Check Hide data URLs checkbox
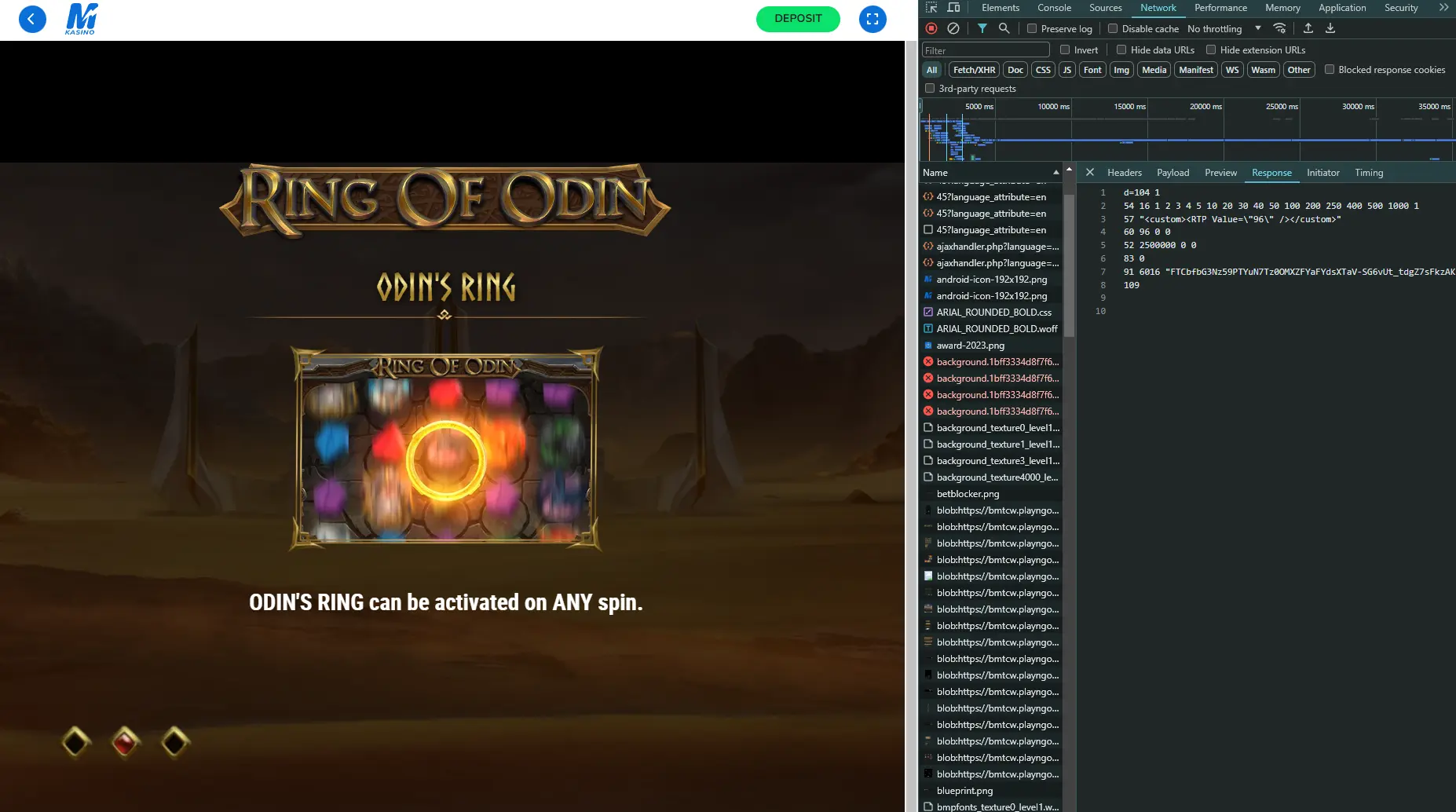Screen dimensions: 1456x812 tap(1121, 49)
